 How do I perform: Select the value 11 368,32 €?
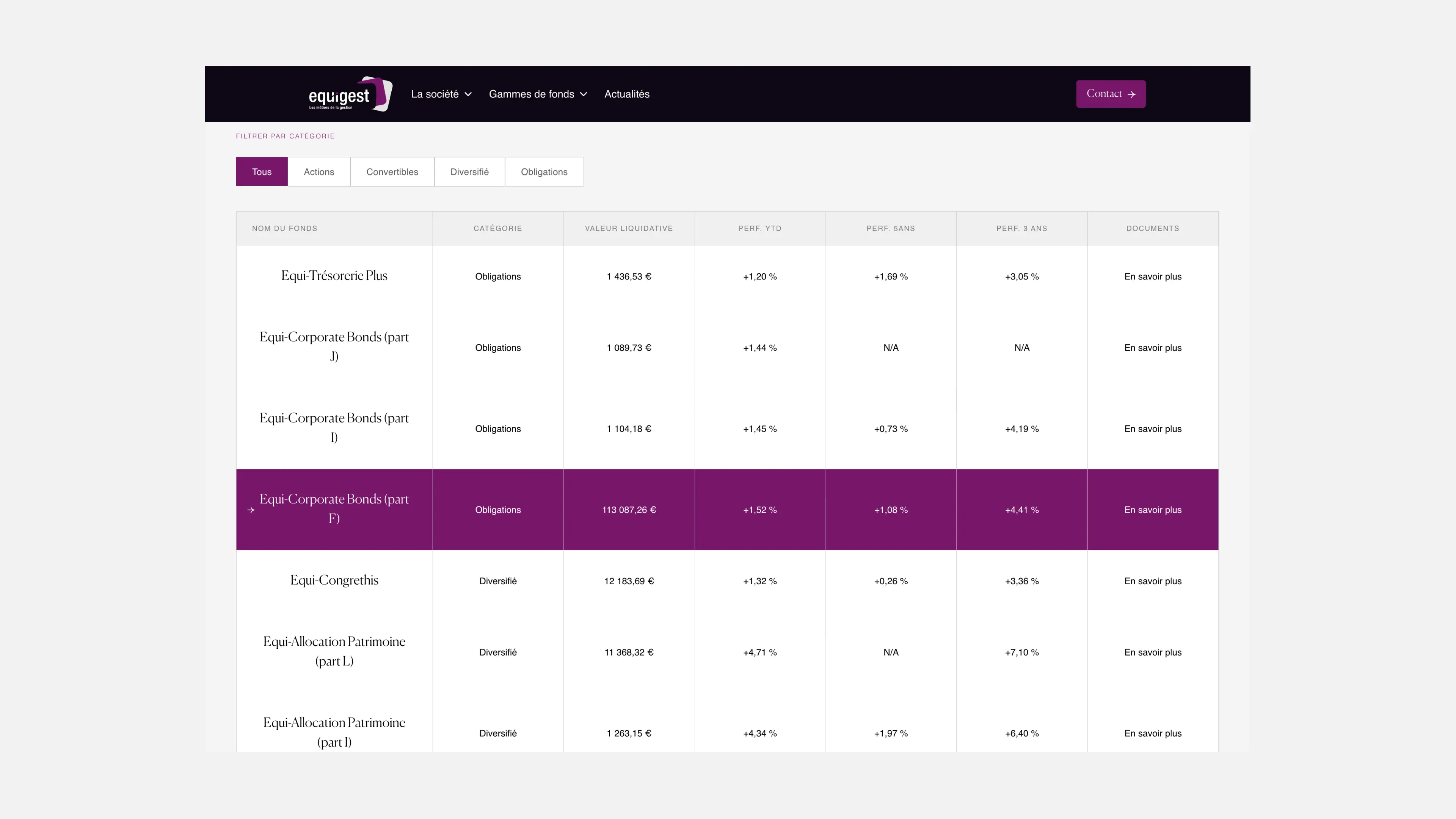coord(629,652)
